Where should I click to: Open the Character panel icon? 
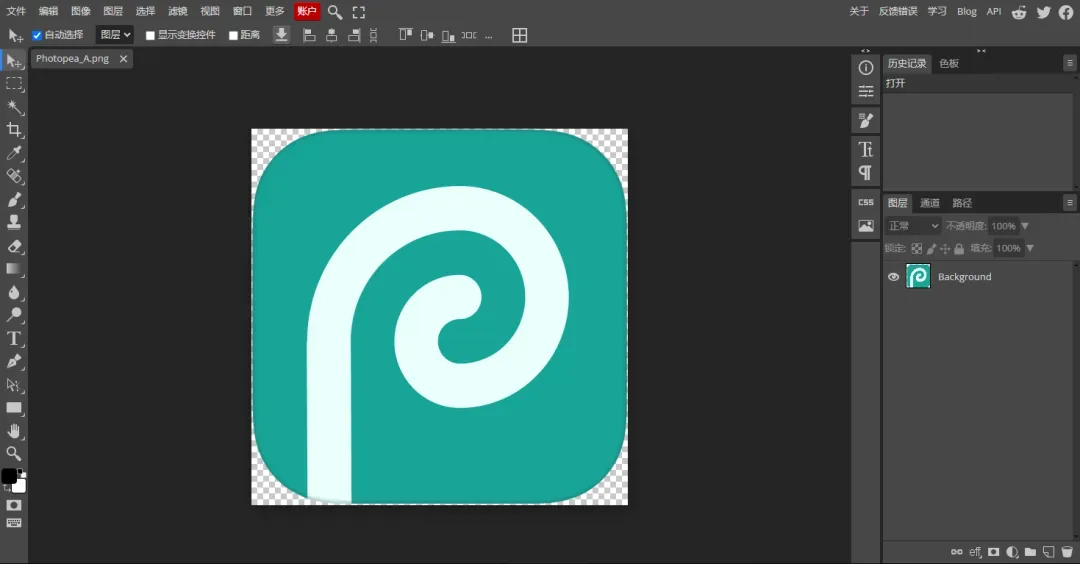pyautogui.click(x=866, y=149)
